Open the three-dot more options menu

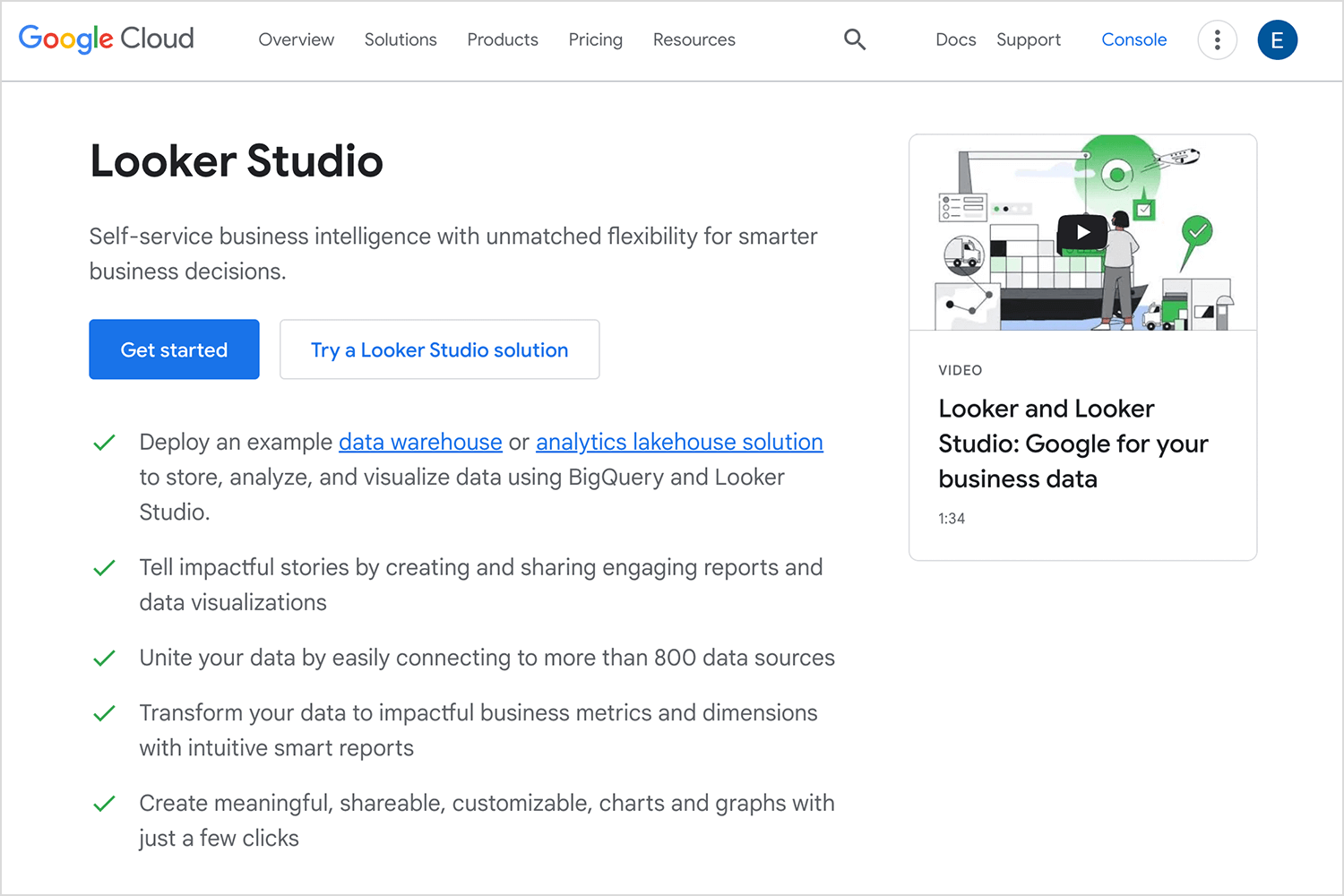pos(1217,39)
